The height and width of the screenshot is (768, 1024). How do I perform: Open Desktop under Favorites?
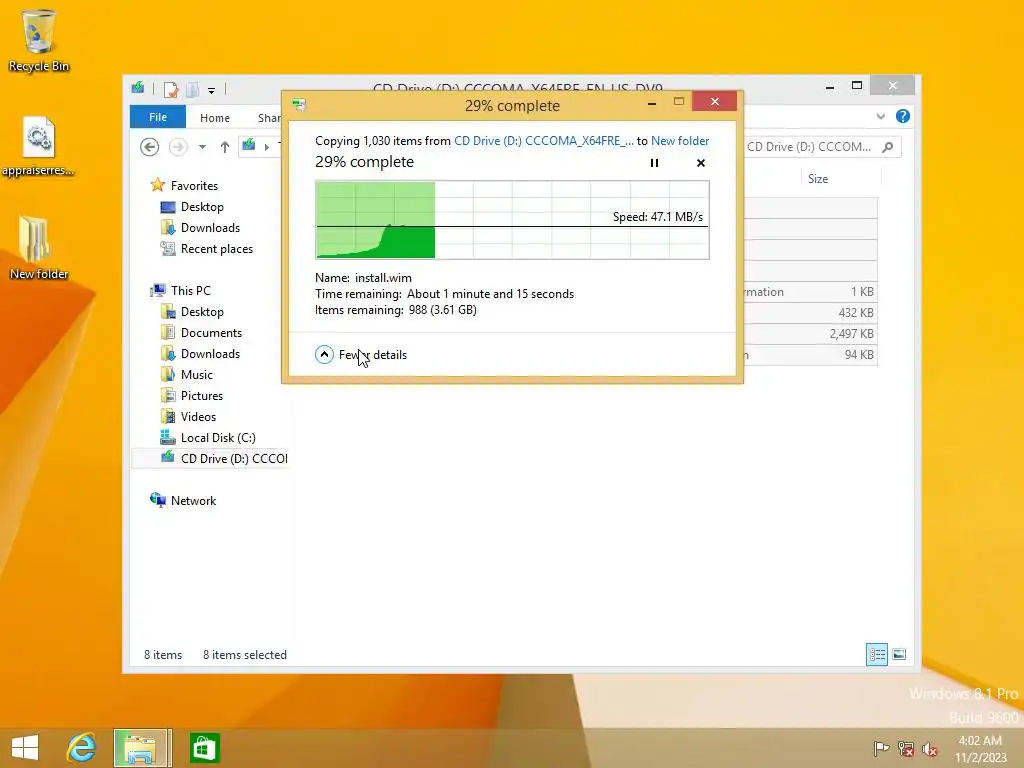pos(202,207)
